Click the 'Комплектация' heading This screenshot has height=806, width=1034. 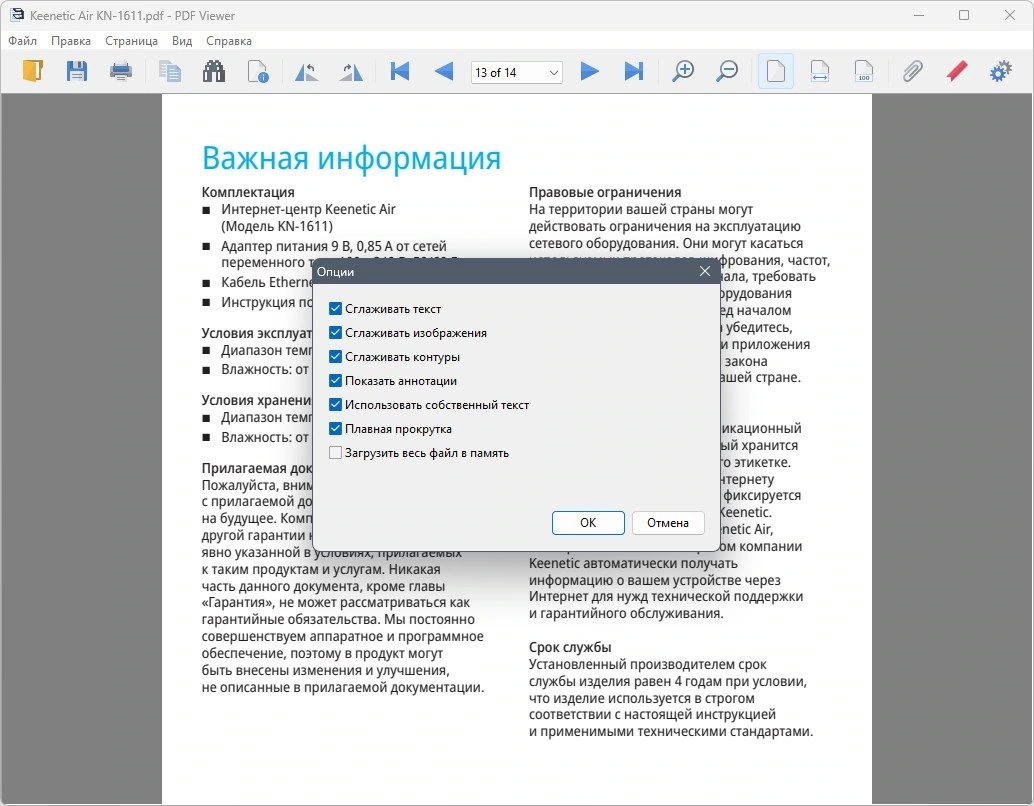(x=248, y=193)
